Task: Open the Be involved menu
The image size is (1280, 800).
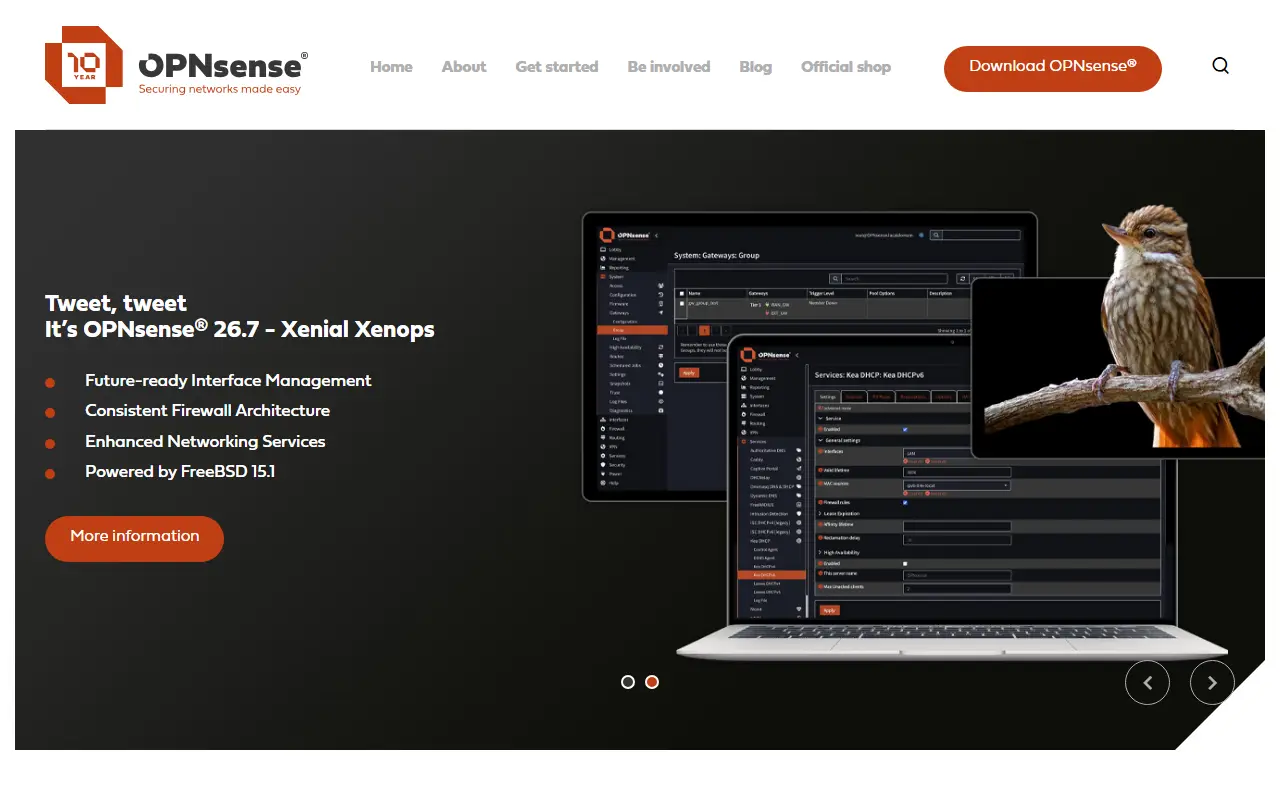Action: (669, 67)
